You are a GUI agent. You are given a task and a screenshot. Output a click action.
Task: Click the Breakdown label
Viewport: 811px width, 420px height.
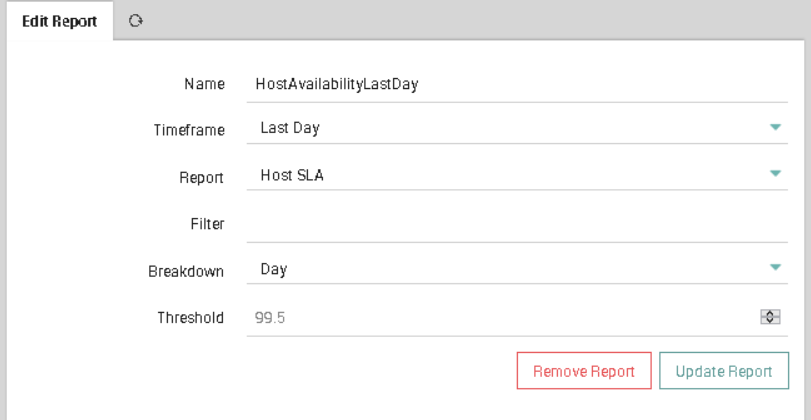[x=186, y=272]
